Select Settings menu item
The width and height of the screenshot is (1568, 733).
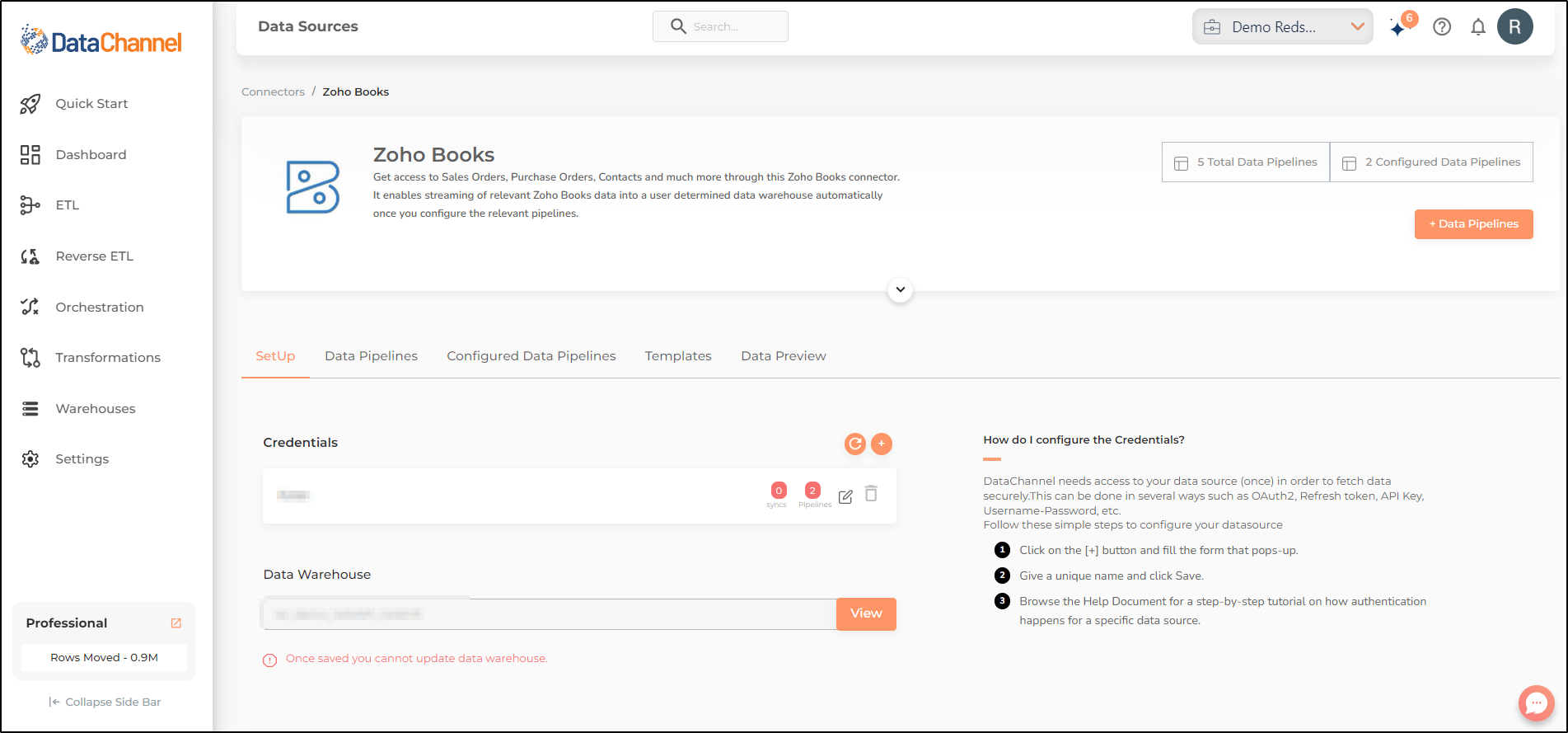click(x=82, y=459)
